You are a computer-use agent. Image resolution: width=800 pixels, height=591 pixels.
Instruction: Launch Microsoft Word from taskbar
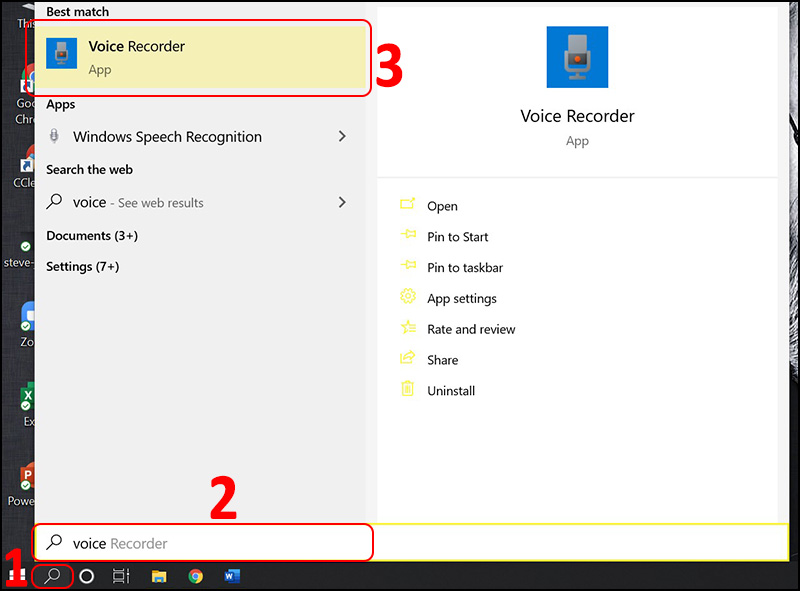pos(232,576)
